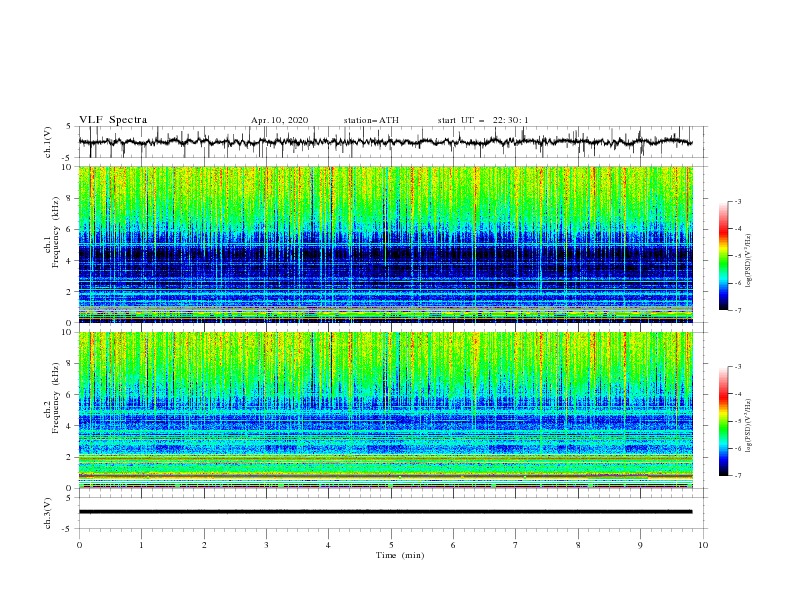The width and height of the screenshot is (792, 612).
Task: Click the time axis tick label "7"
Action: (516, 545)
